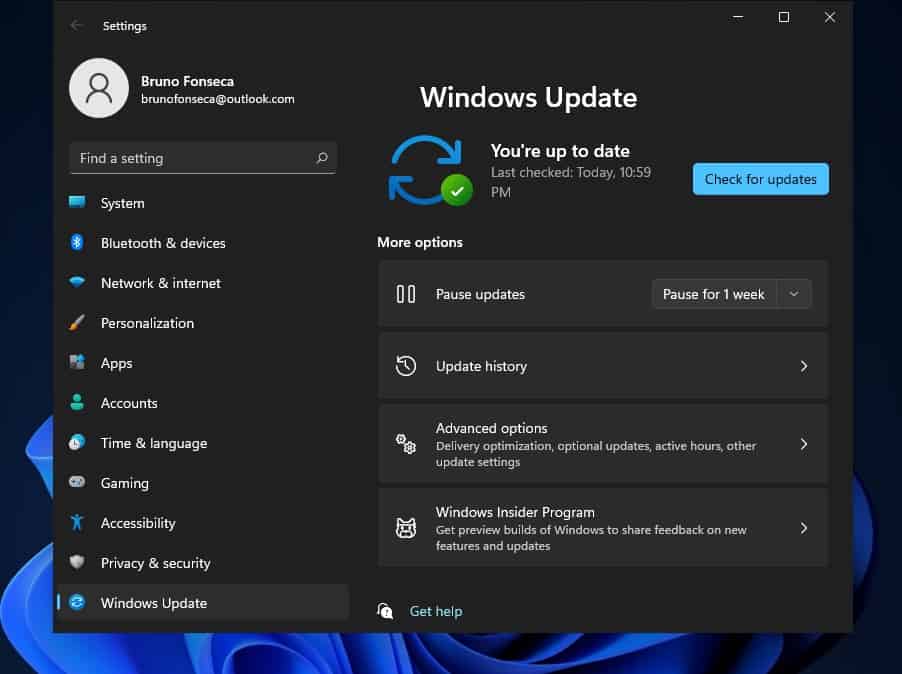This screenshot has height=674, width=902.
Task: Click the Windows Insider Program cat icon
Action: [406, 528]
